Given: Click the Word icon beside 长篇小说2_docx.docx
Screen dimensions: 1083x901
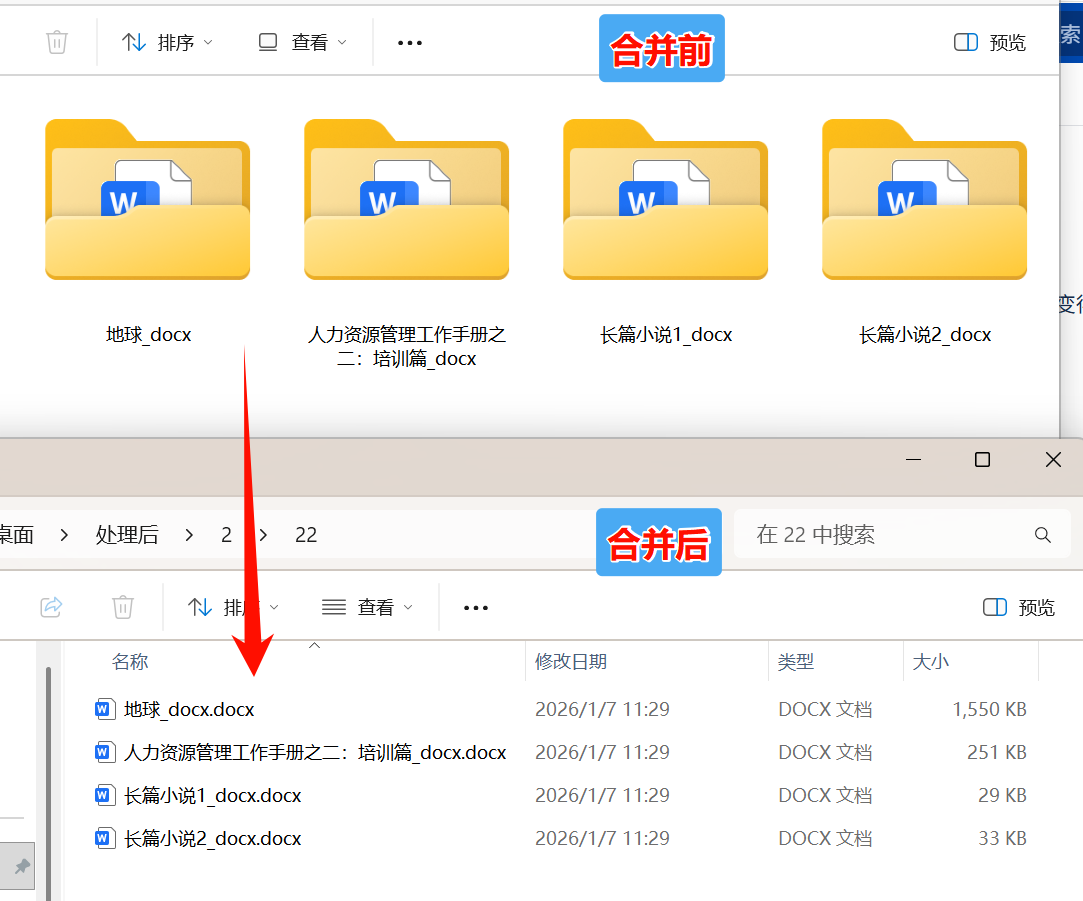Looking at the screenshot, I should click(104, 838).
